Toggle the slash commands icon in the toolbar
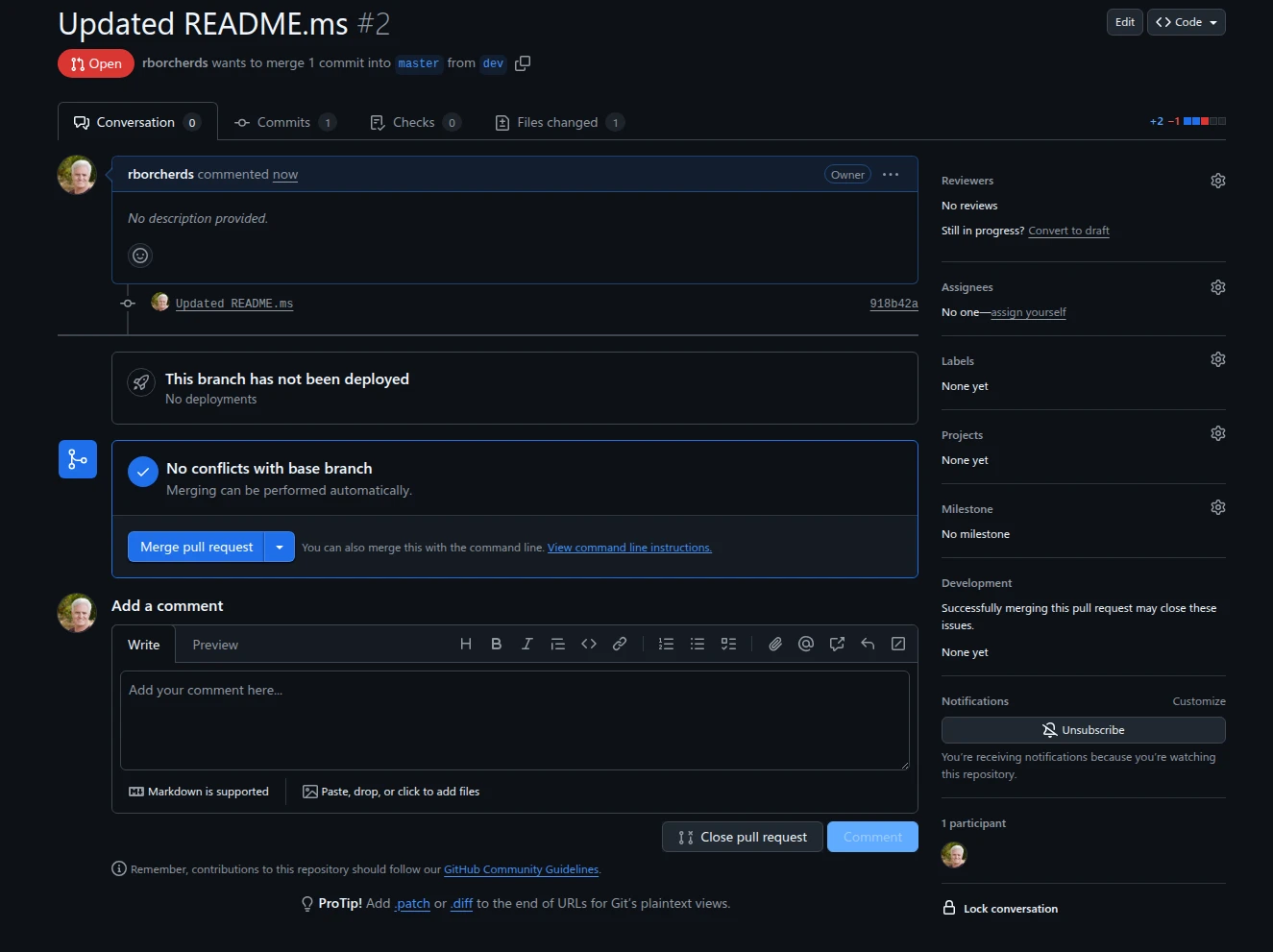Screen dimensions: 1273x952 point(898,644)
